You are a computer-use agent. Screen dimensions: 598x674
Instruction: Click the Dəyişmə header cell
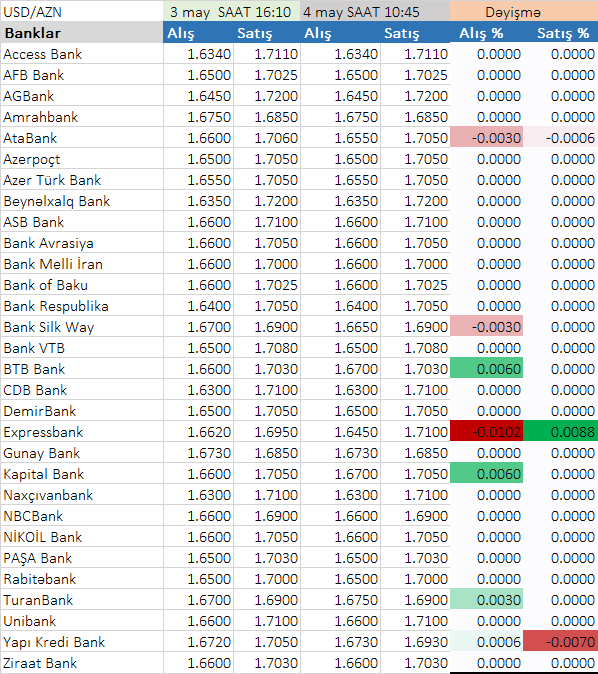coord(524,12)
